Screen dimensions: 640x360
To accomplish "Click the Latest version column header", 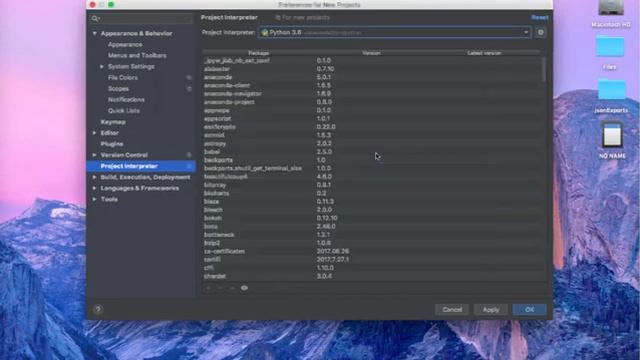I will pos(484,53).
